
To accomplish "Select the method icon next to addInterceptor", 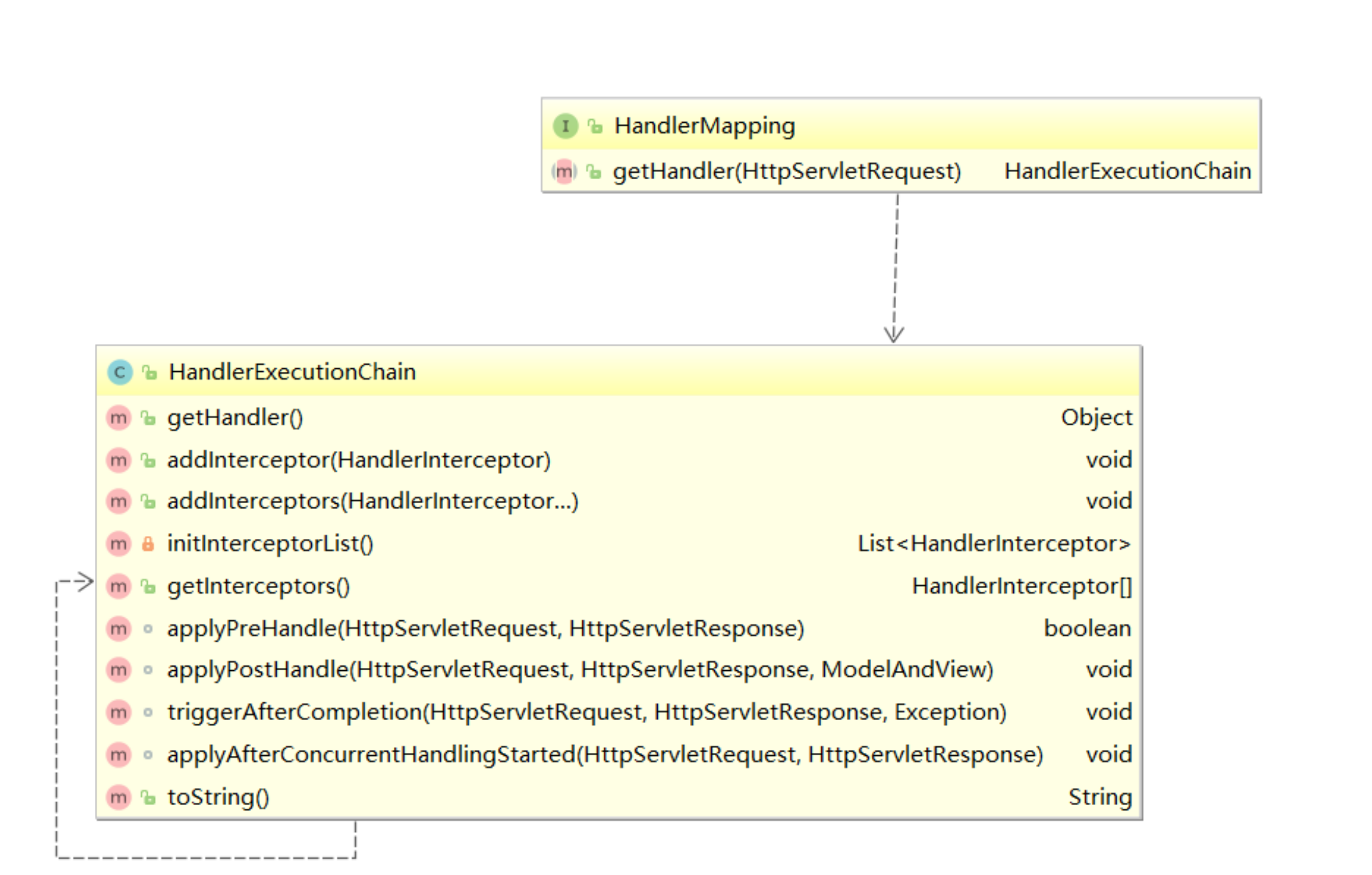I will (118, 461).
